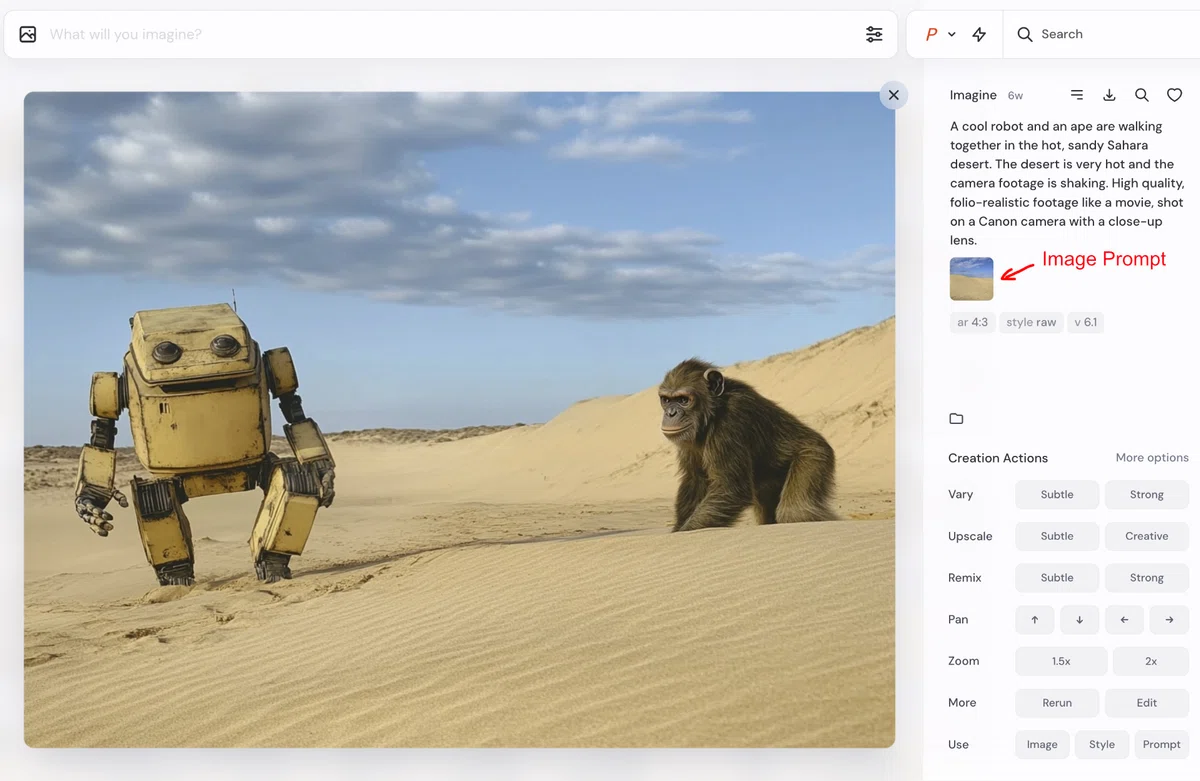Download the image using the download icon
Image resolution: width=1200 pixels, height=781 pixels.
[1109, 95]
